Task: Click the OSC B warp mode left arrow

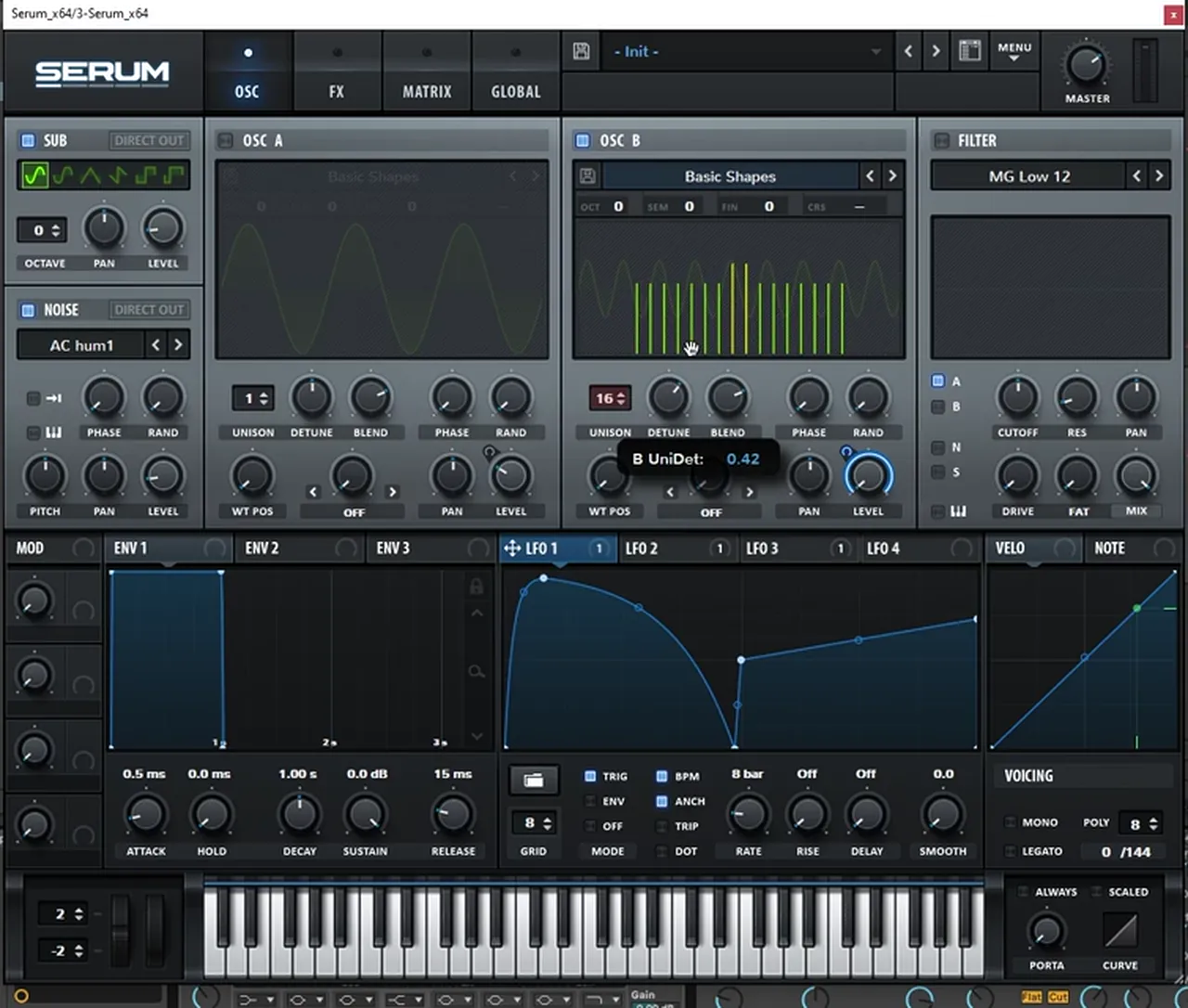Action: tap(670, 493)
